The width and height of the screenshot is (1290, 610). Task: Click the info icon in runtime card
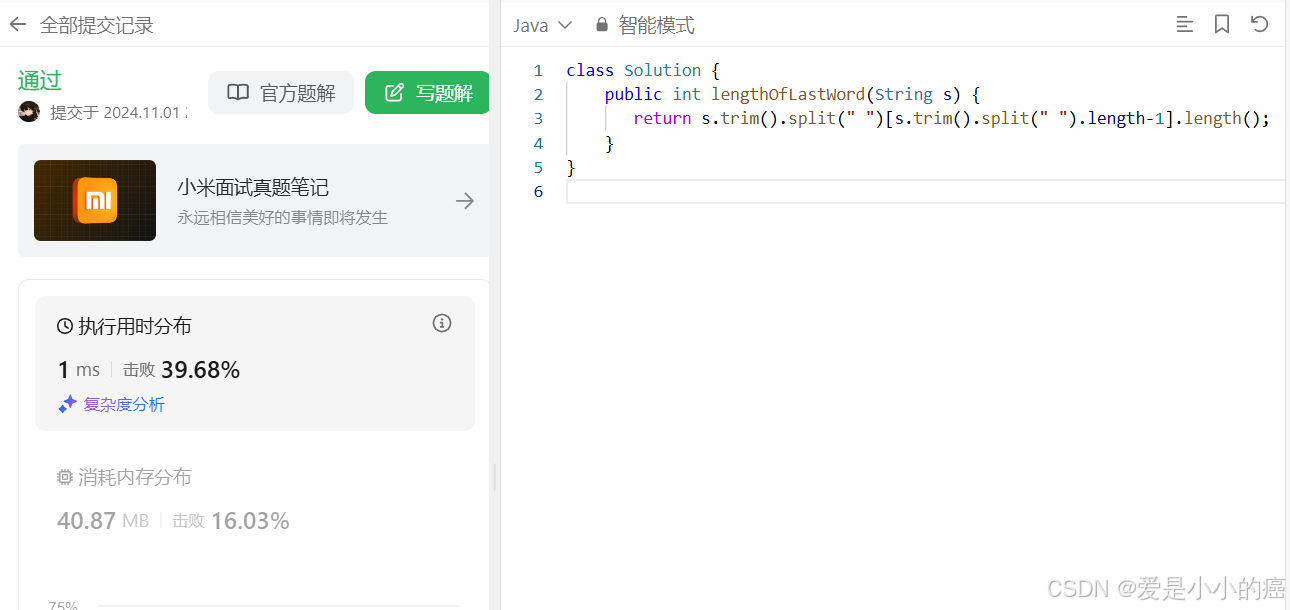(x=442, y=323)
